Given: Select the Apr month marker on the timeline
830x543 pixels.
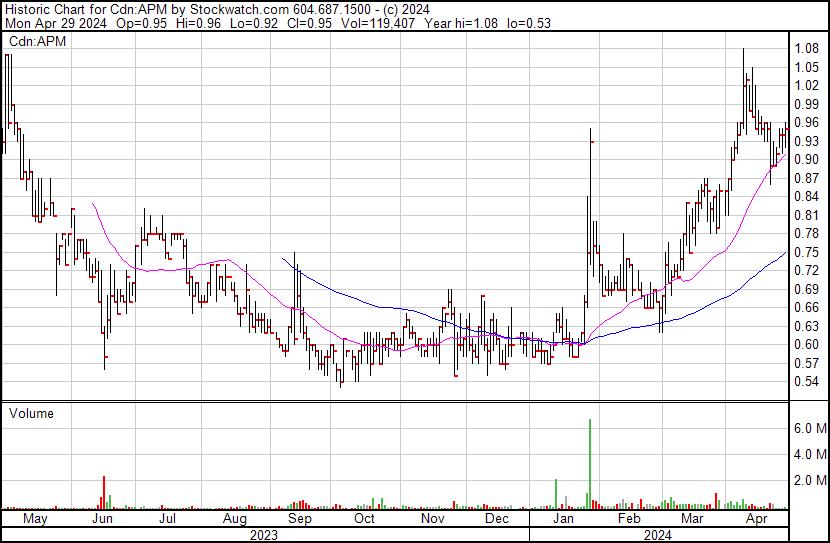Looking at the screenshot, I should [757, 520].
